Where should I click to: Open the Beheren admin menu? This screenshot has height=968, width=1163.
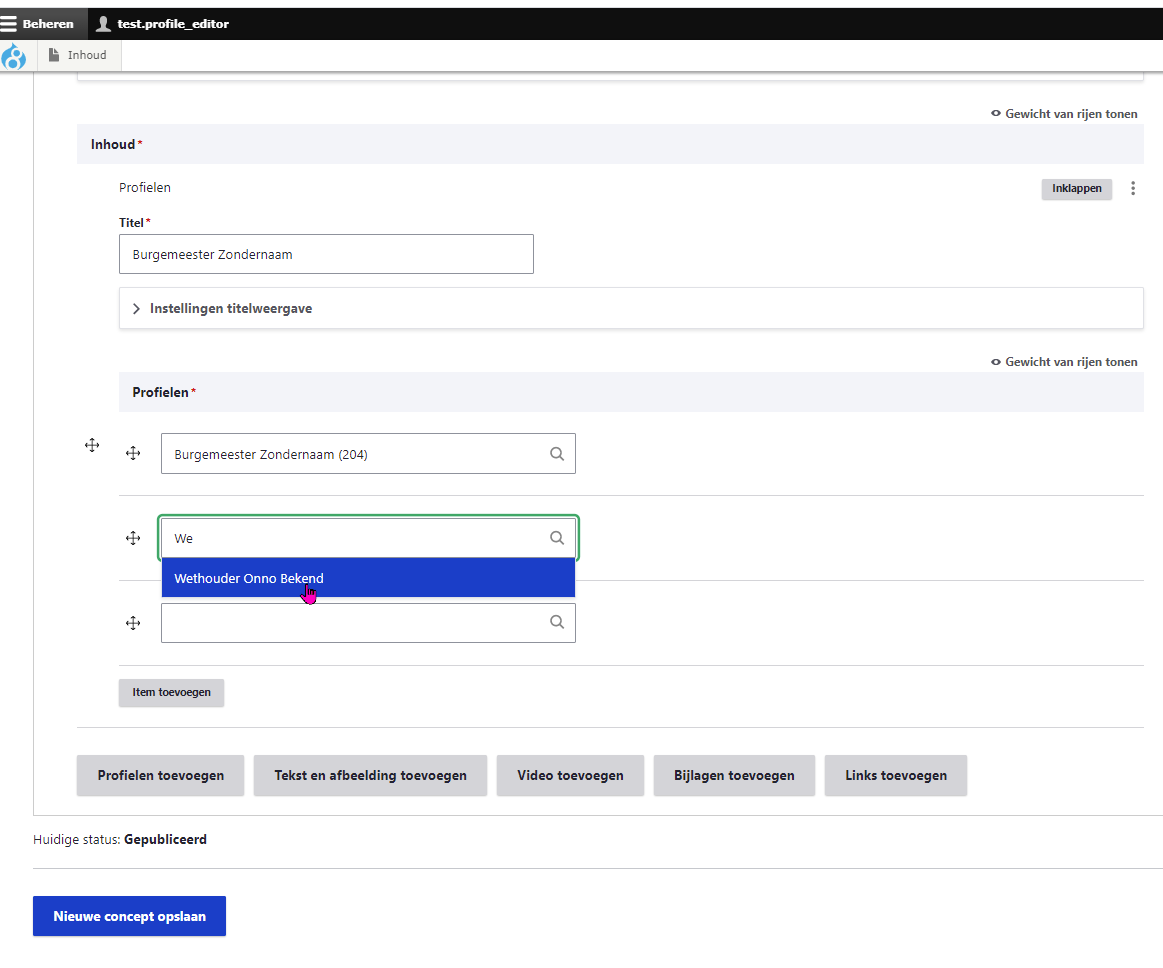[x=38, y=23]
